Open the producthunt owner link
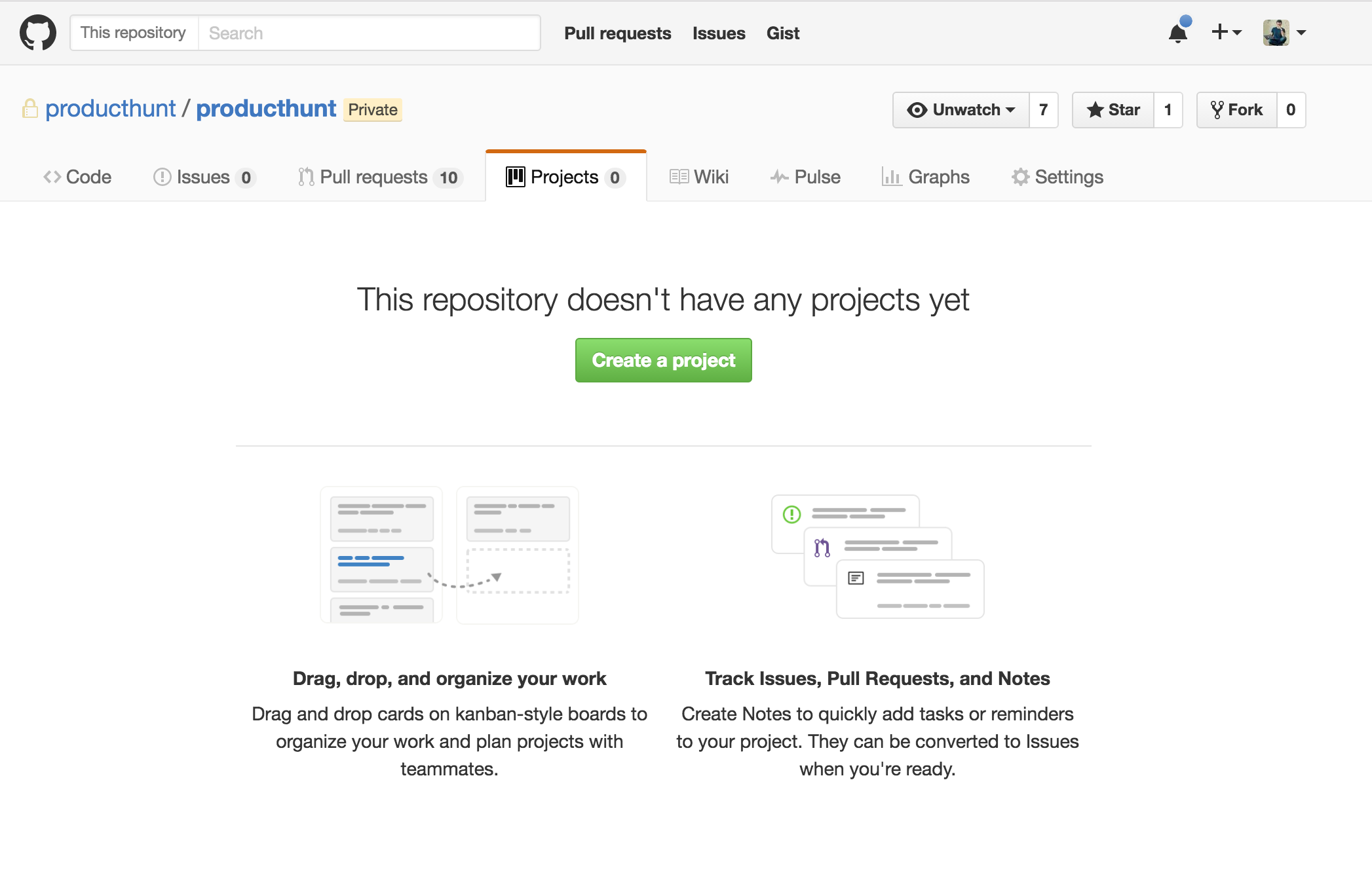Screen dimensions: 1372x871 point(110,109)
